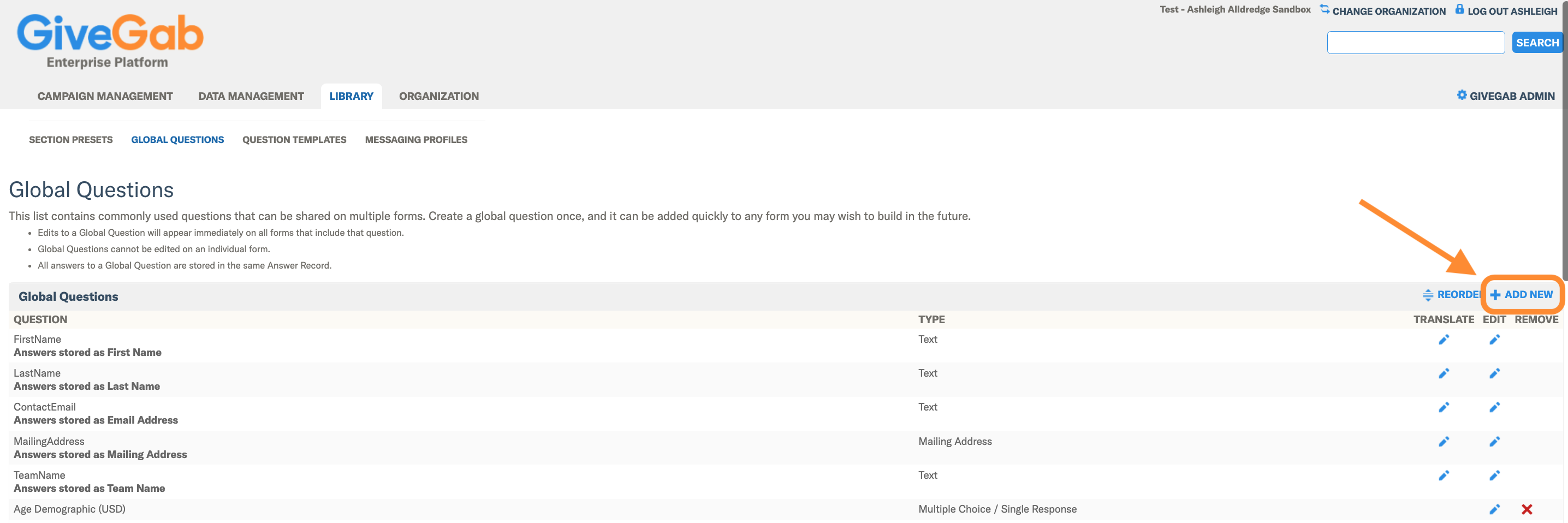
Task: Click the Age Demographic (USD) question name
Action: click(x=69, y=509)
